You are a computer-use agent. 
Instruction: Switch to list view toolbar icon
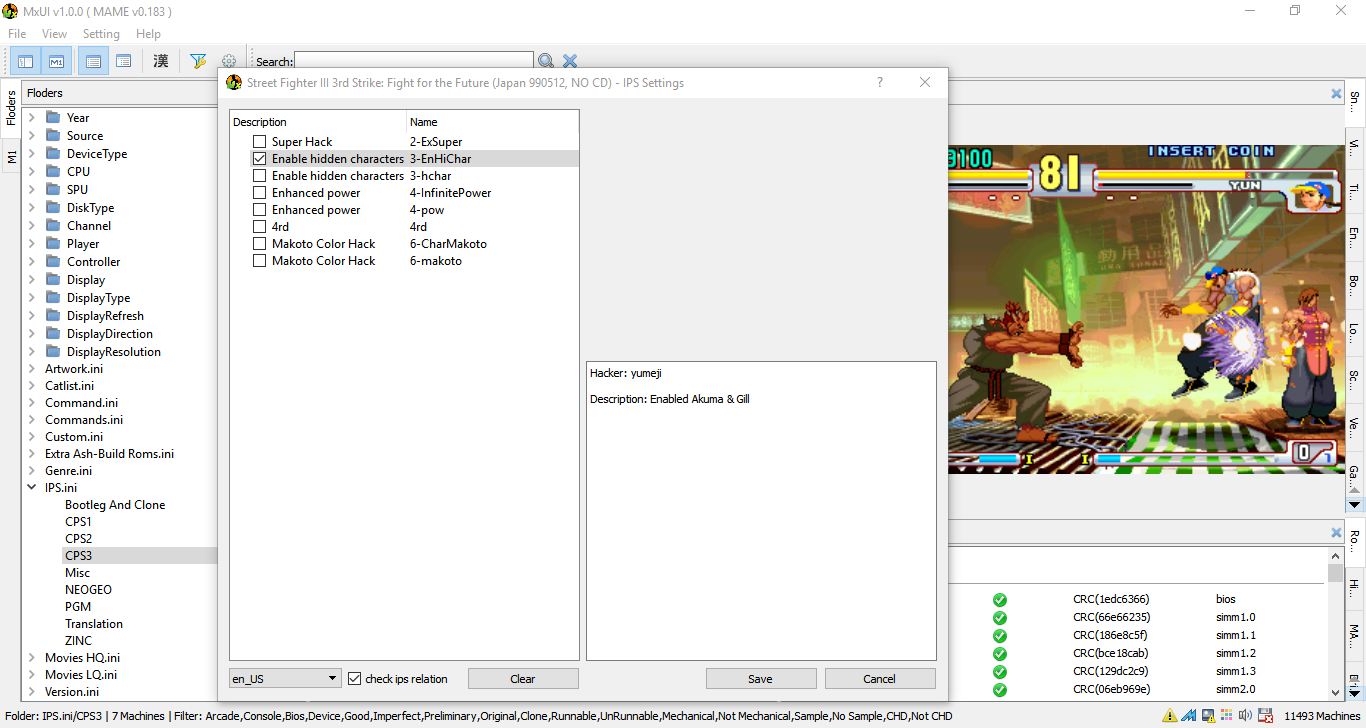[93, 62]
